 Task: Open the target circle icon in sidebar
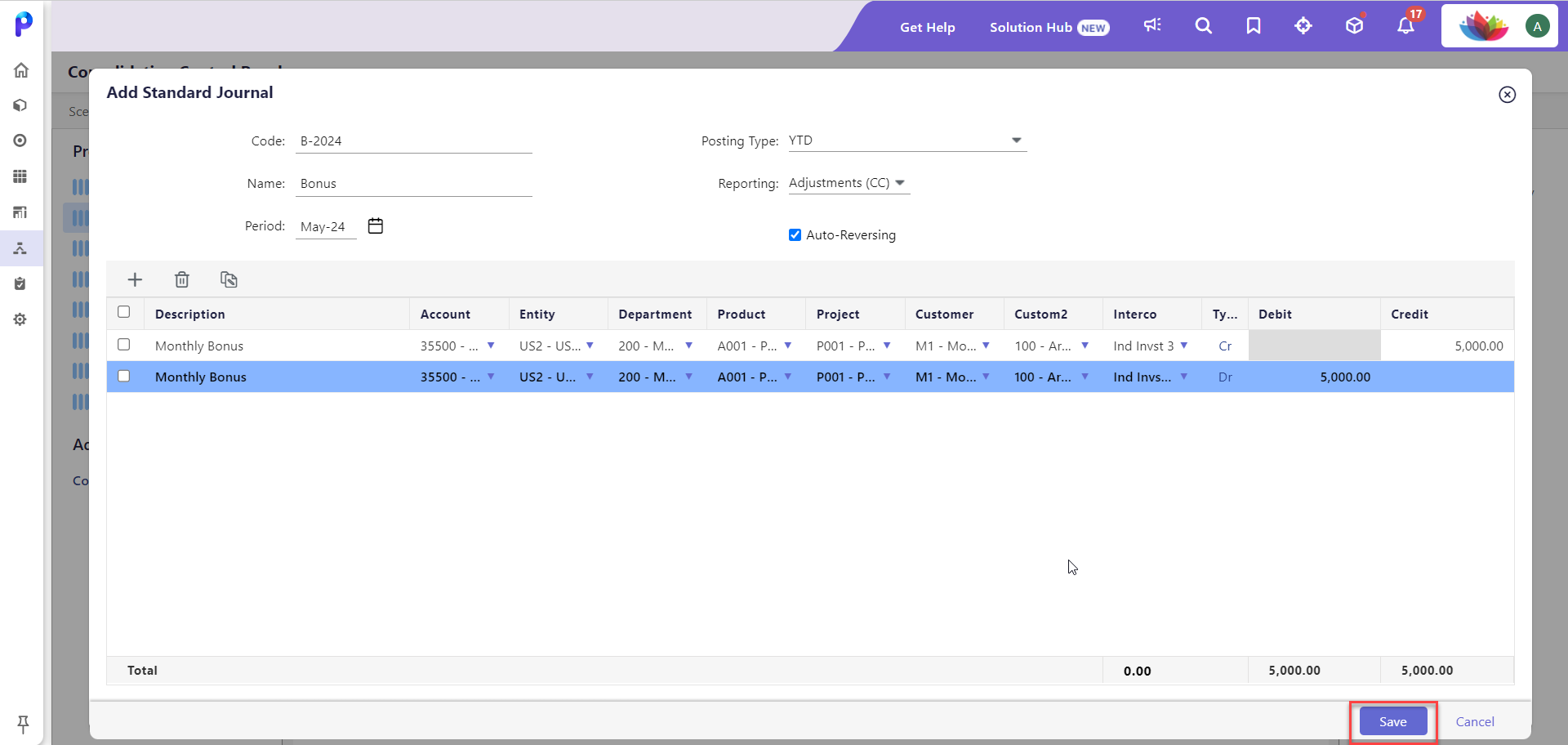pyautogui.click(x=20, y=141)
